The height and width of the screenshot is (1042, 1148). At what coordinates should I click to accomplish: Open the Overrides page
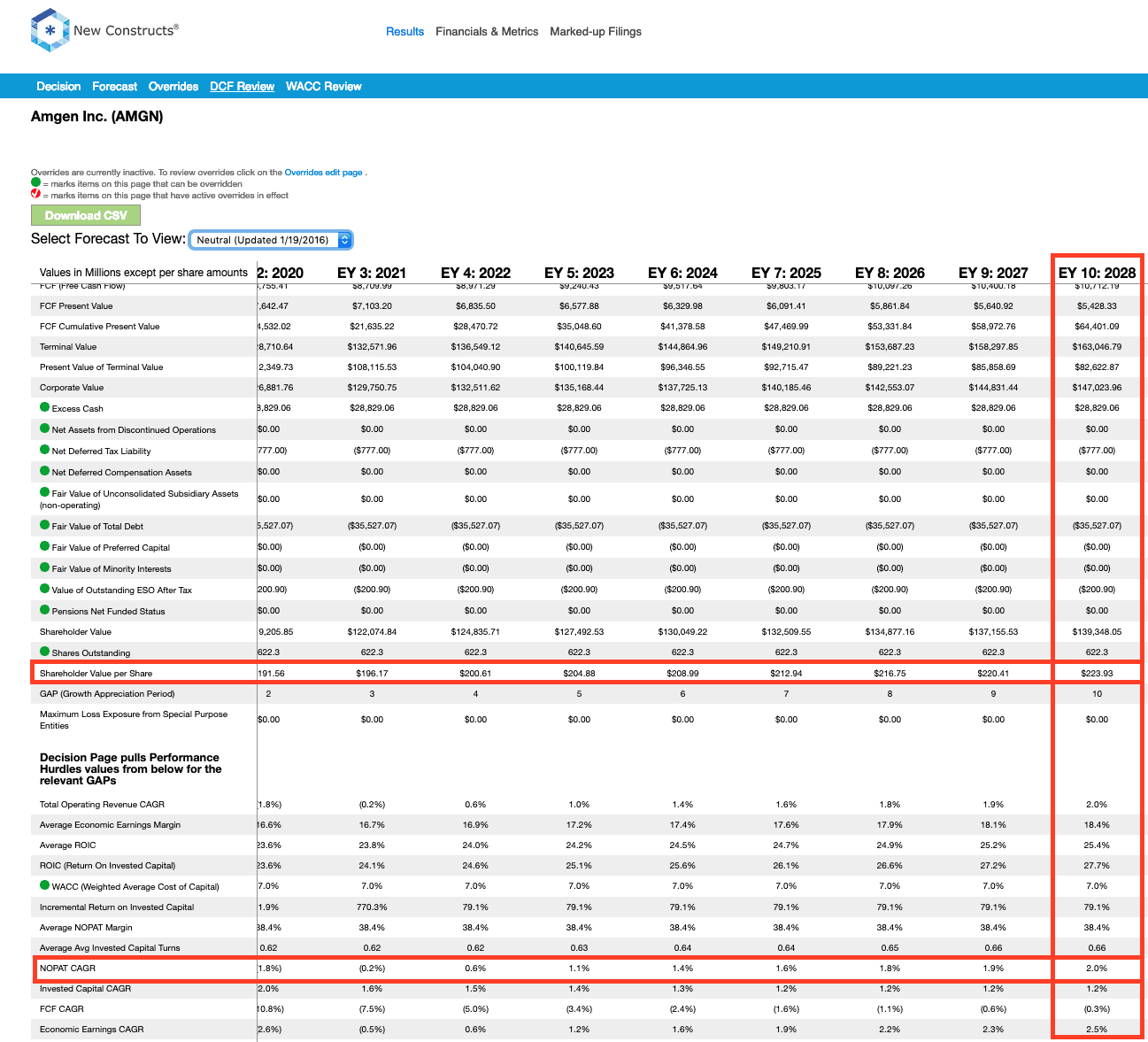coord(173,86)
